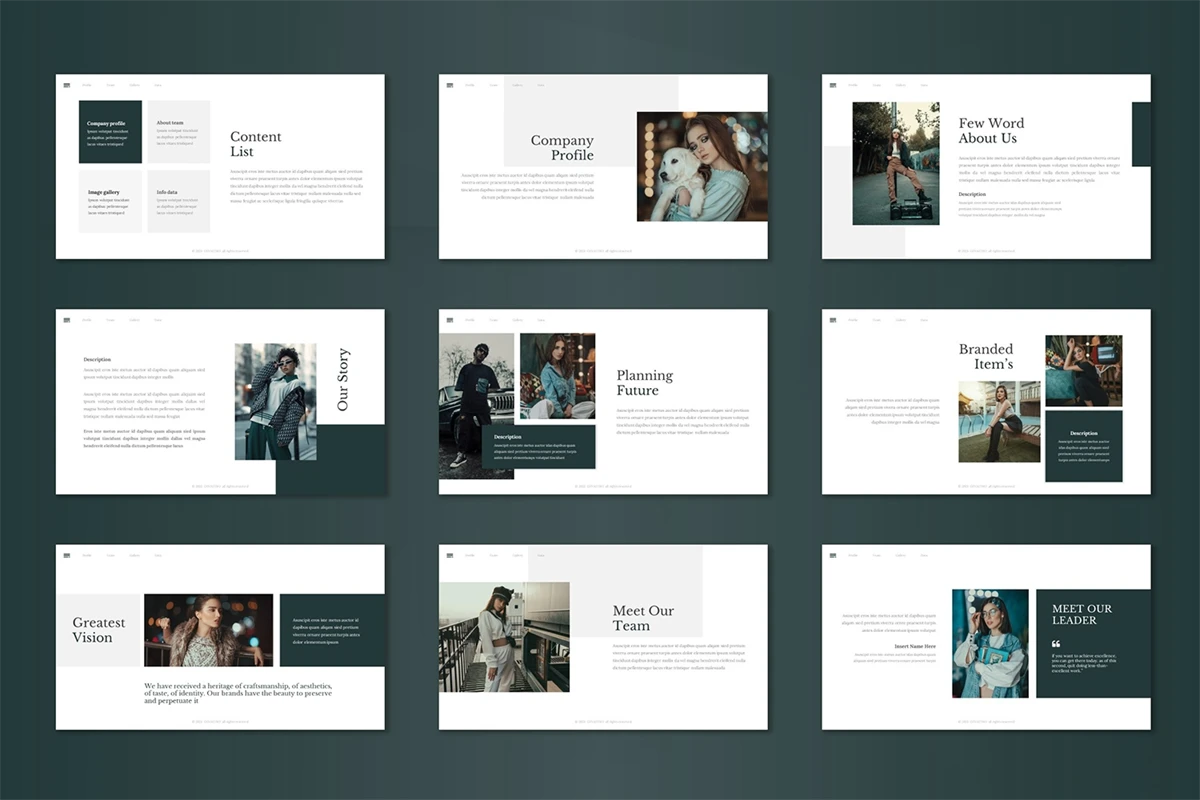1200x800 pixels.
Task: Click the logo icon on Planning Future slide
Action: tap(450, 320)
